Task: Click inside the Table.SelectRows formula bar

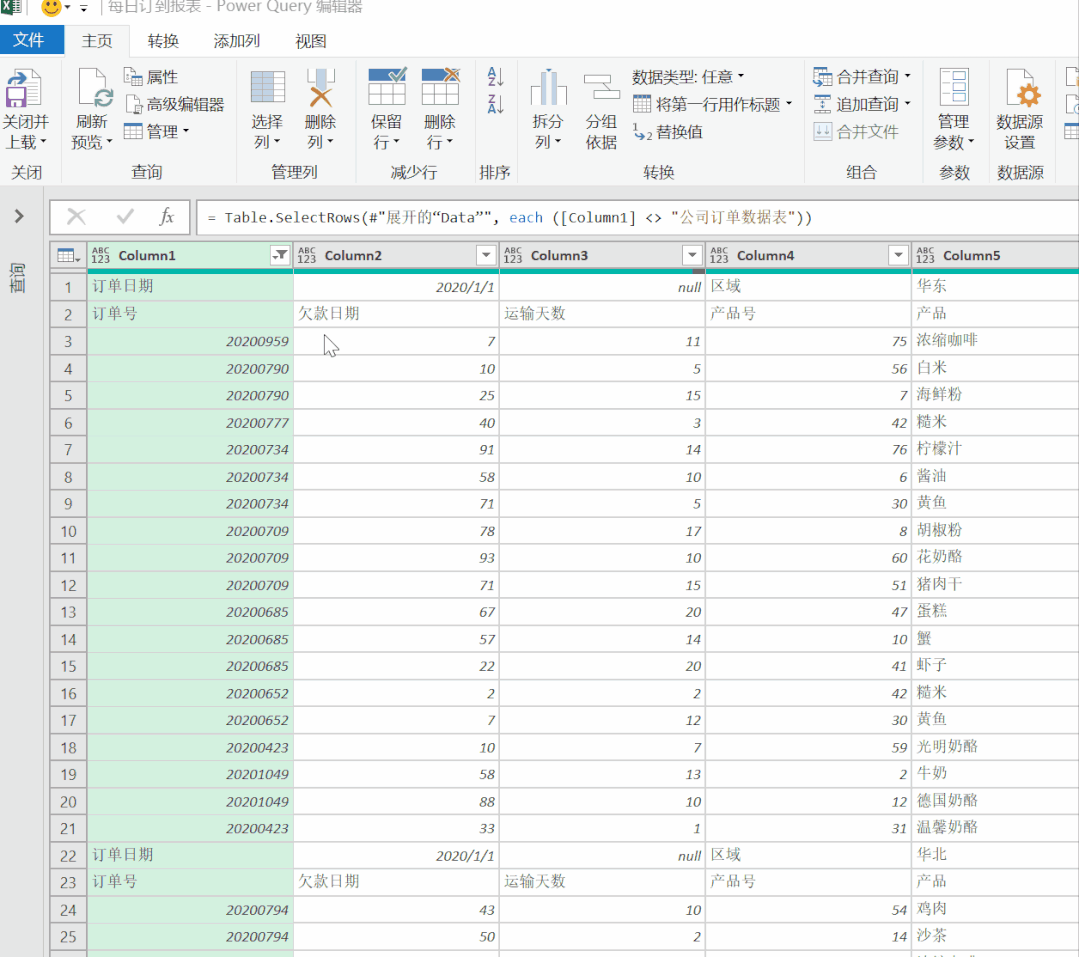Action: point(637,217)
